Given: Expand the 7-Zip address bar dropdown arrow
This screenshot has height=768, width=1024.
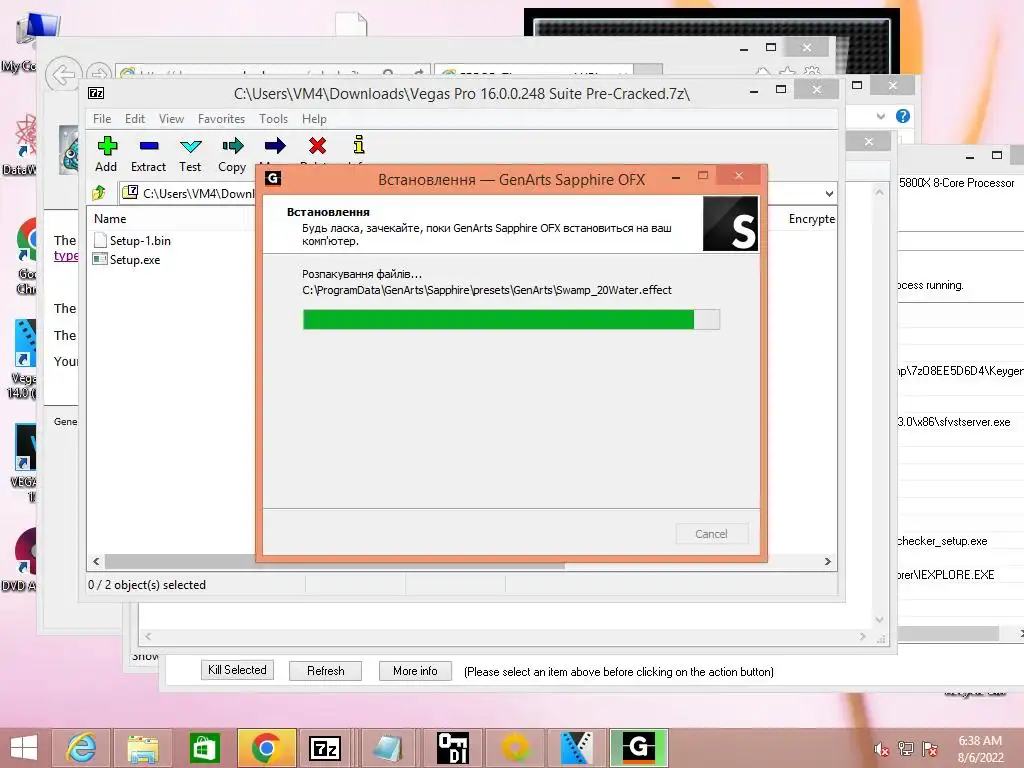Looking at the screenshot, I should (829, 193).
